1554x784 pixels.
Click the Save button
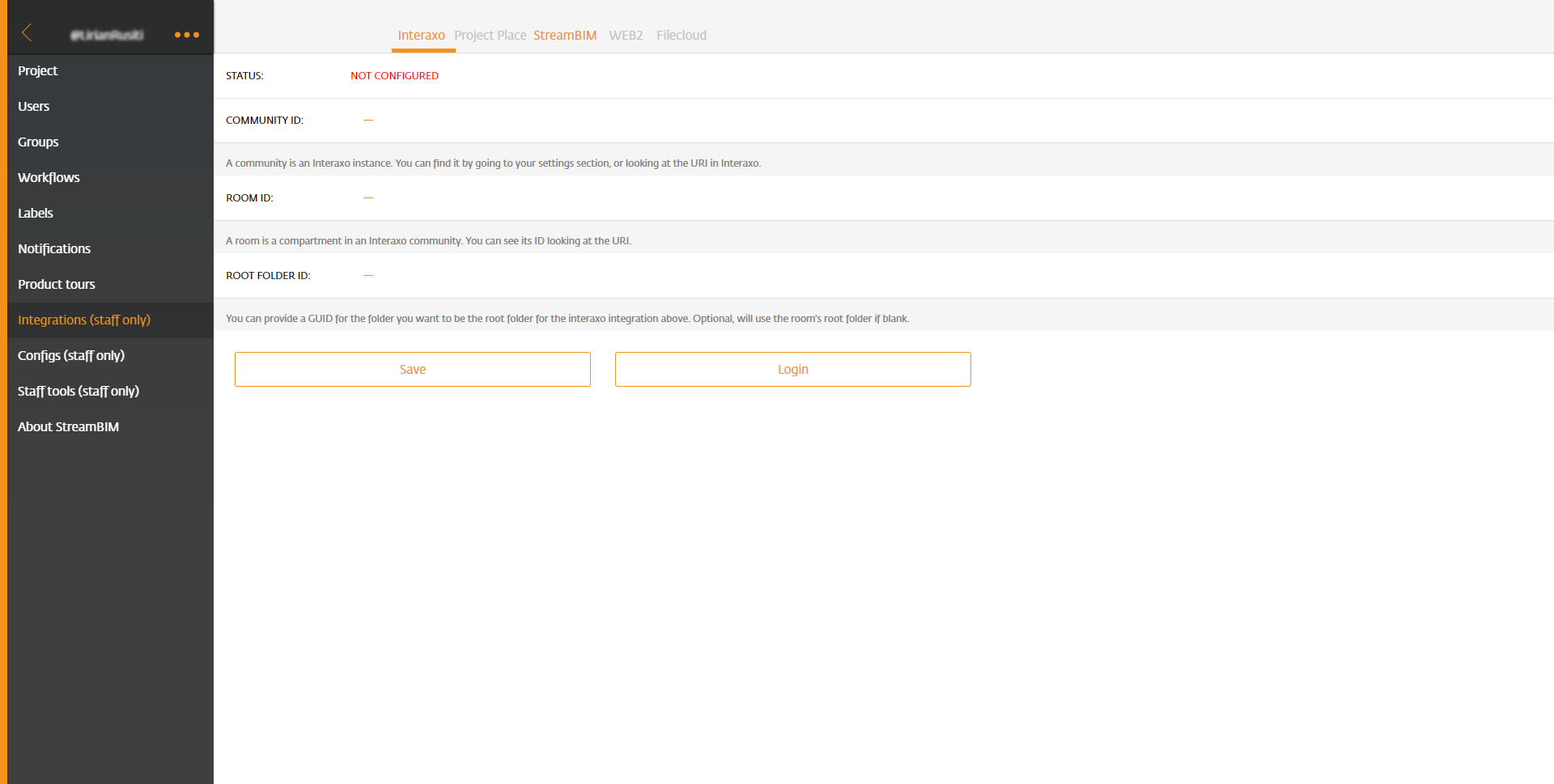coord(413,369)
